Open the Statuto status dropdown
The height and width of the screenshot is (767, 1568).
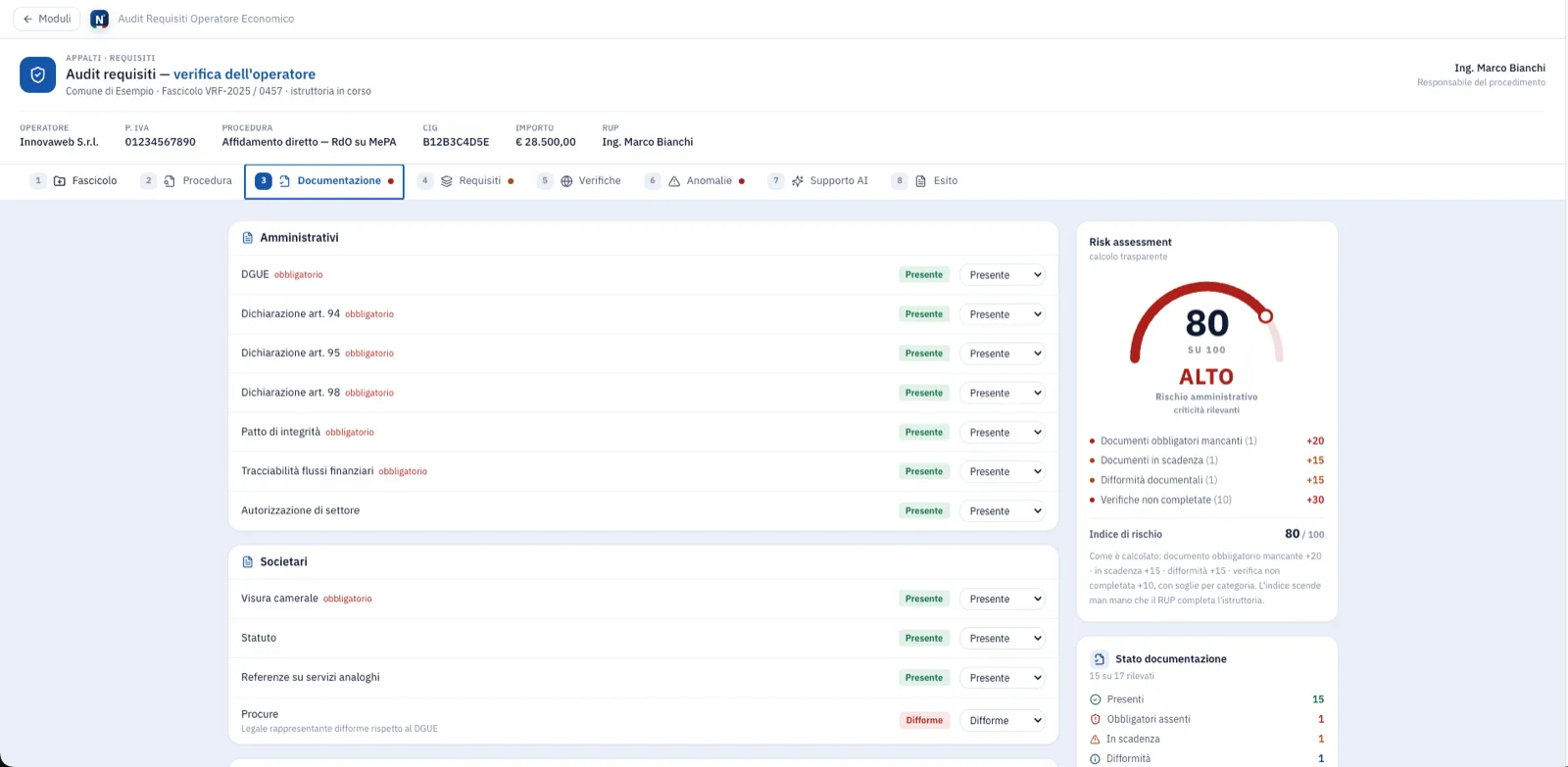(x=1003, y=639)
